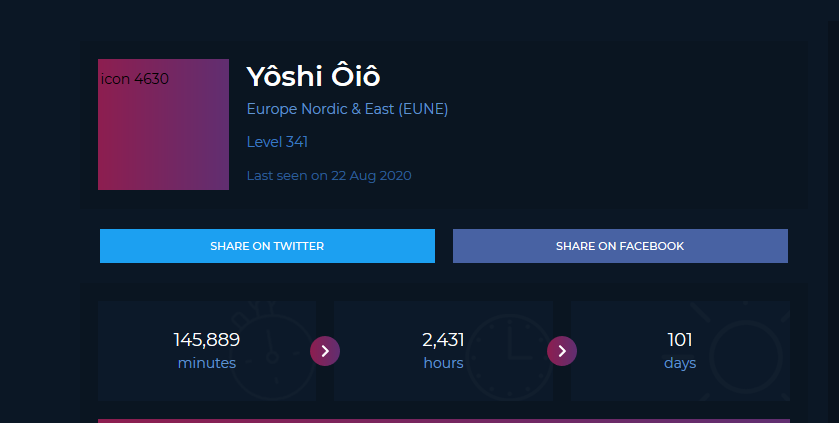
Task: Click the 101 days value
Action: (680, 340)
